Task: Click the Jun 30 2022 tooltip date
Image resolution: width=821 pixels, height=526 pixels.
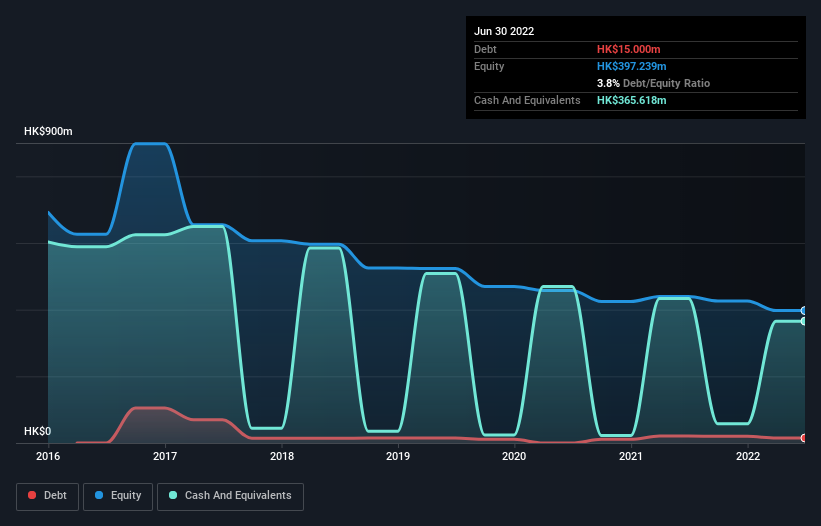Action: click(x=504, y=31)
